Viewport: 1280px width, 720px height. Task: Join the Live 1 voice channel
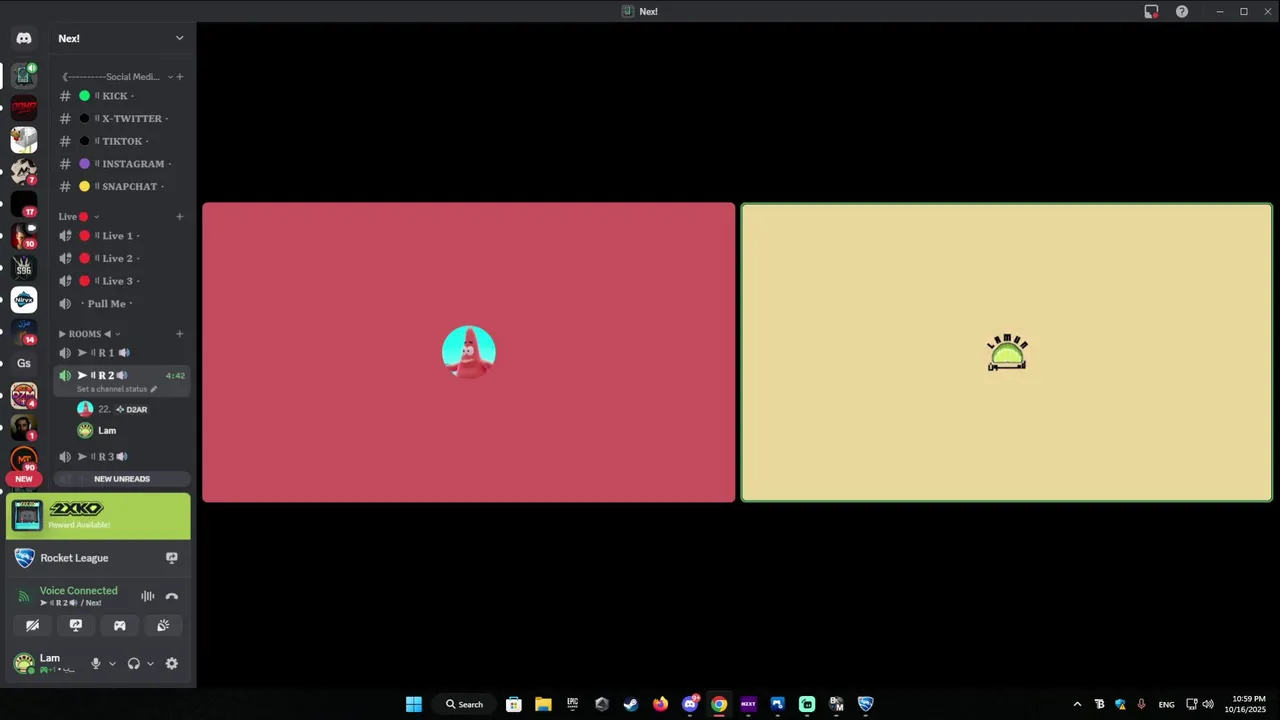[122, 236]
